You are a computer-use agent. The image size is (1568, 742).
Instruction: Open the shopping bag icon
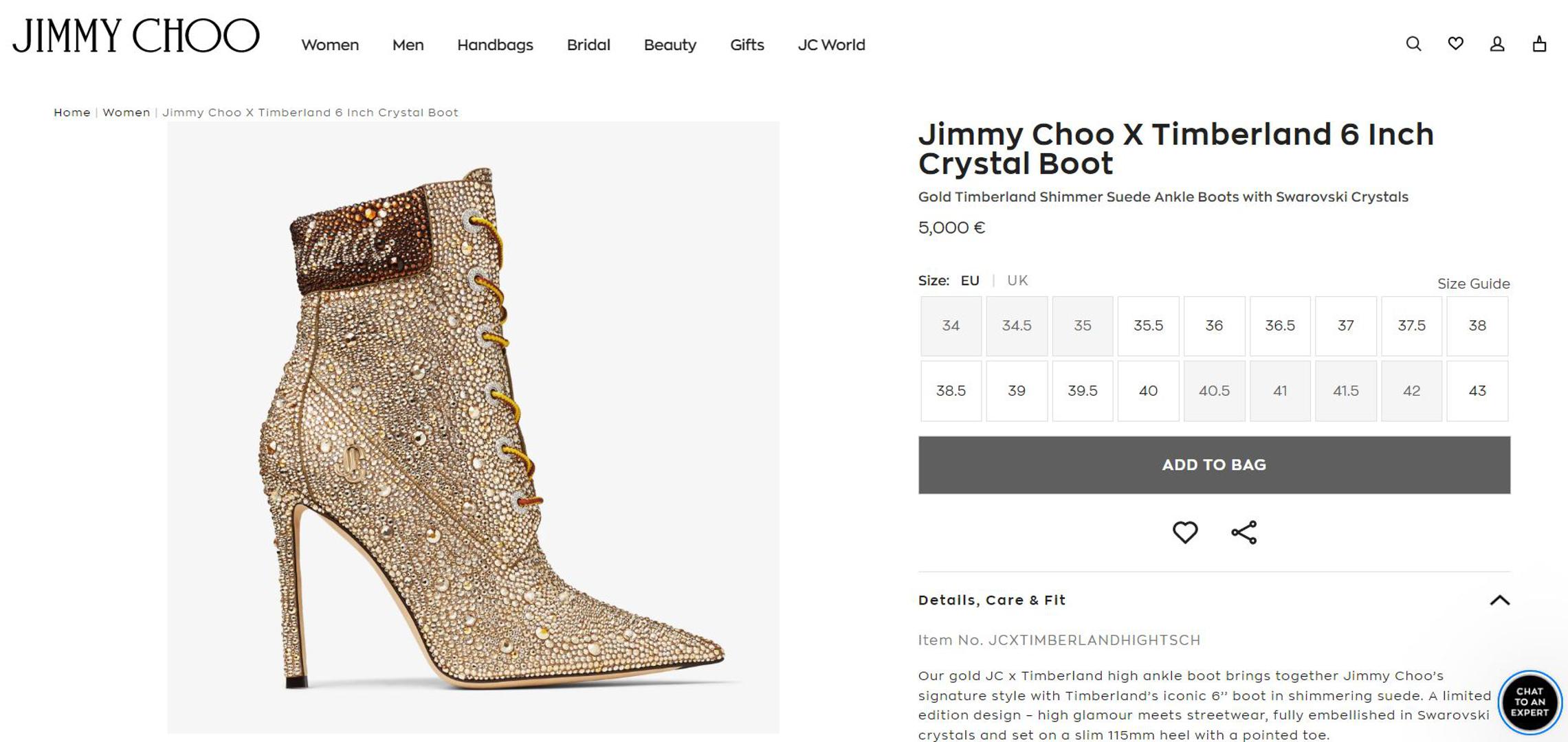click(x=1539, y=44)
